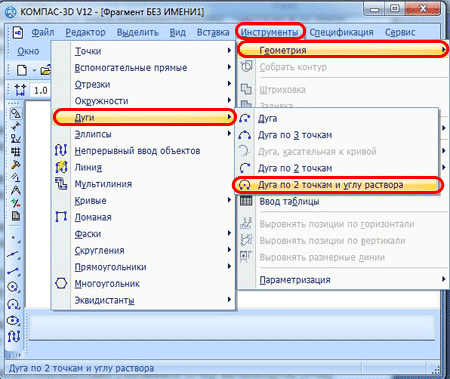
Task: Open the Сервис menu
Action: coord(400,32)
